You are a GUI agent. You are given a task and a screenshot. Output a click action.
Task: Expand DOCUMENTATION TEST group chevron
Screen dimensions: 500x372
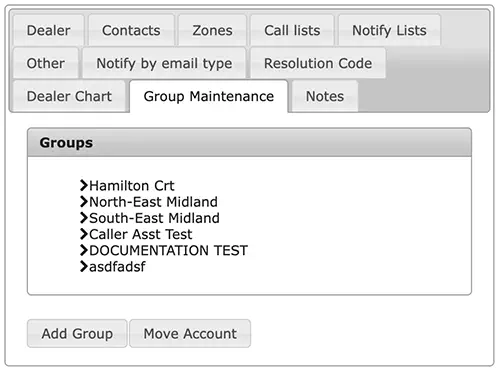[x=84, y=250]
